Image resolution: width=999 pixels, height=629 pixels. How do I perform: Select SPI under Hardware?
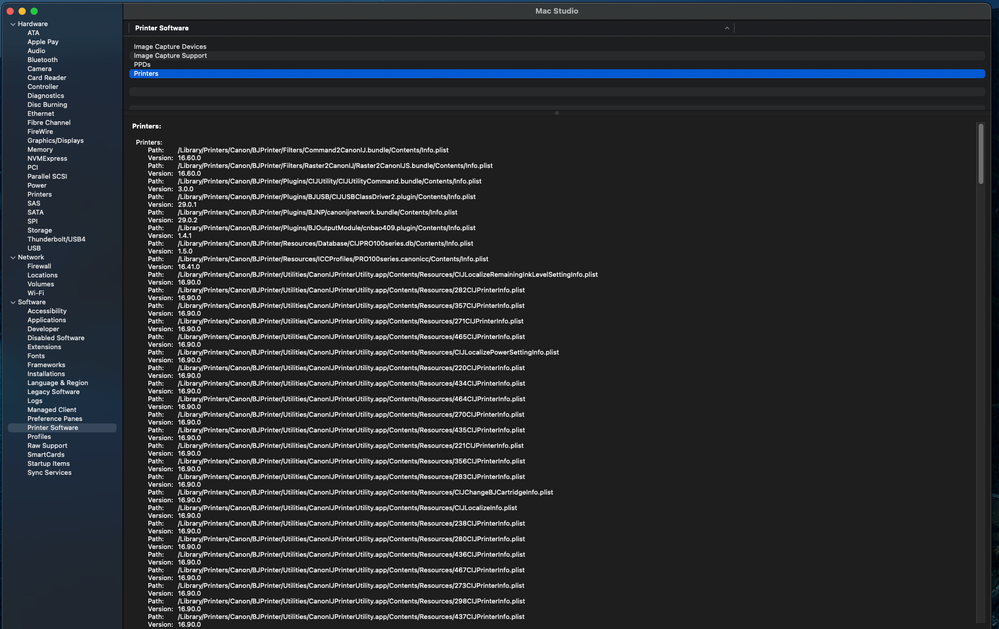click(32, 221)
